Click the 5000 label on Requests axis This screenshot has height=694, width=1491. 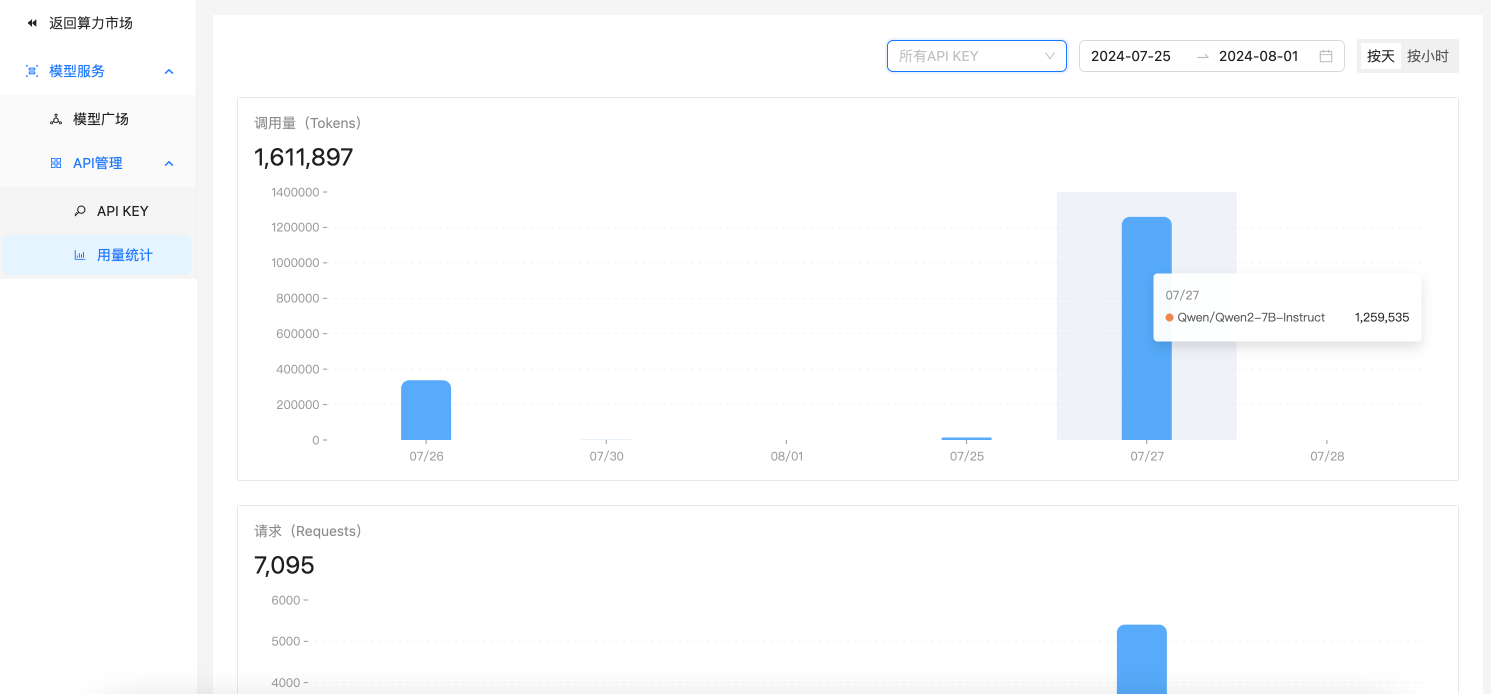point(285,641)
